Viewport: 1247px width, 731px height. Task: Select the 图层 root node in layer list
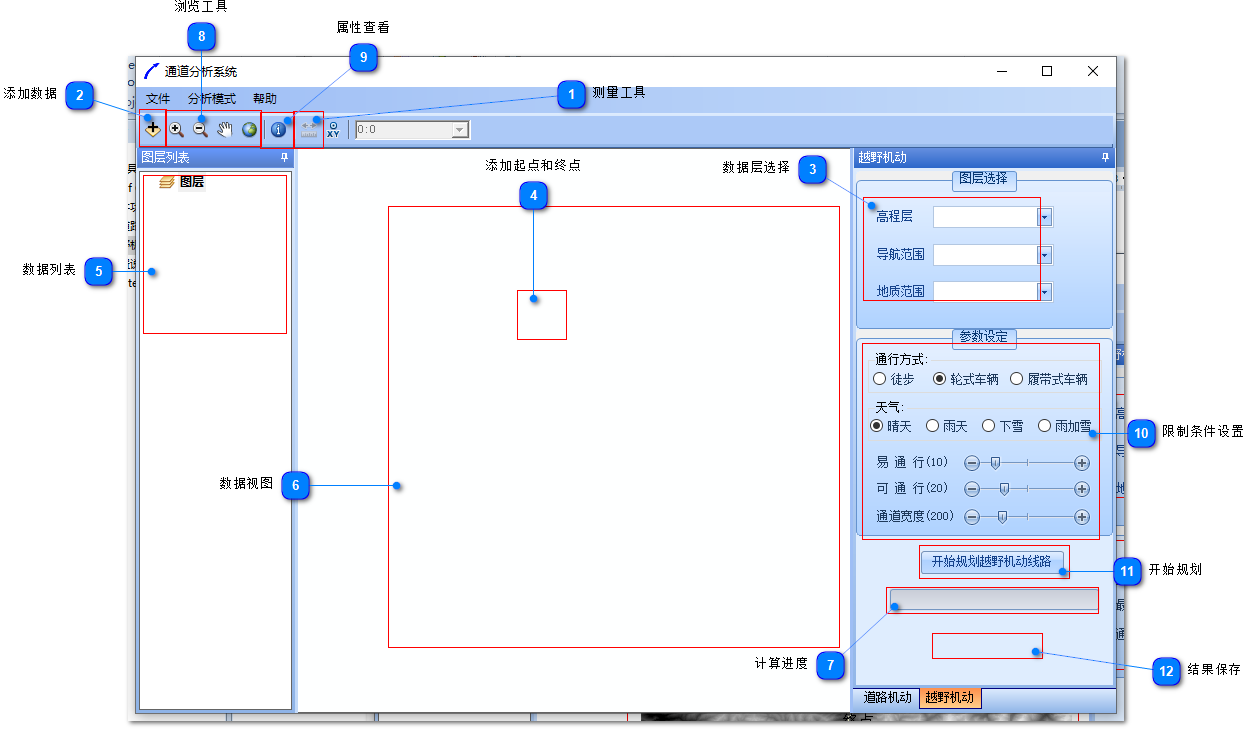pos(191,182)
